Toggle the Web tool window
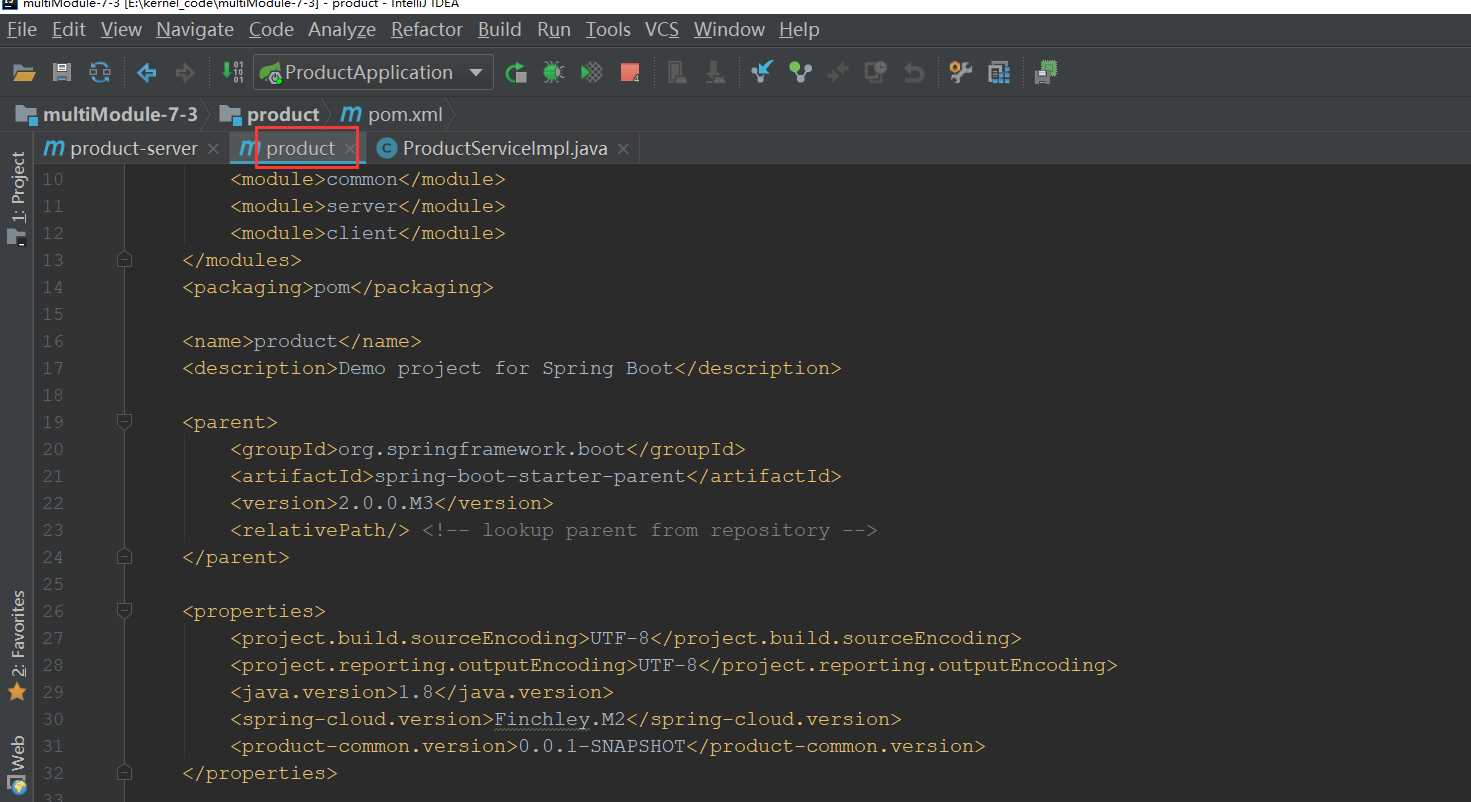 point(17,766)
